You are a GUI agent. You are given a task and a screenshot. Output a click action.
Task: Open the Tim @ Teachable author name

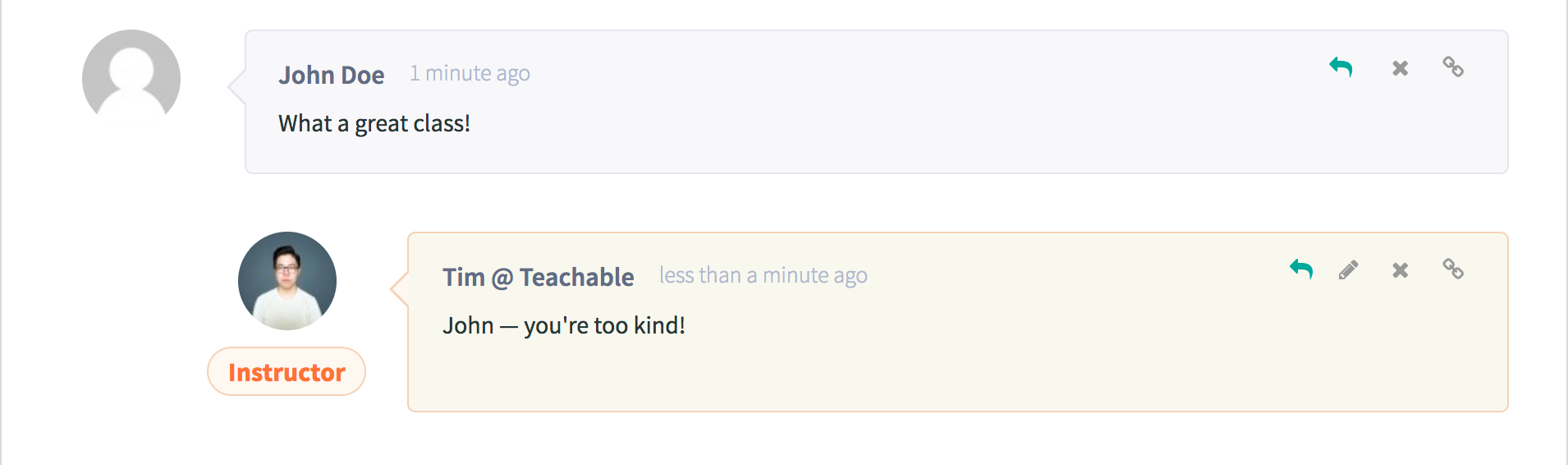coord(539,277)
